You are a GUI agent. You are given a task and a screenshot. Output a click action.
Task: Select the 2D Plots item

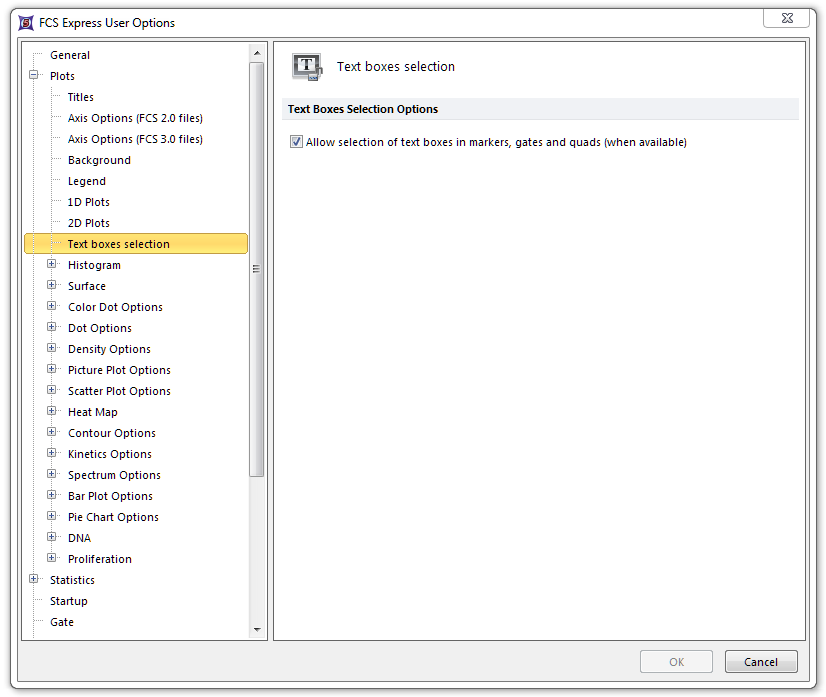pyautogui.click(x=89, y=223)
